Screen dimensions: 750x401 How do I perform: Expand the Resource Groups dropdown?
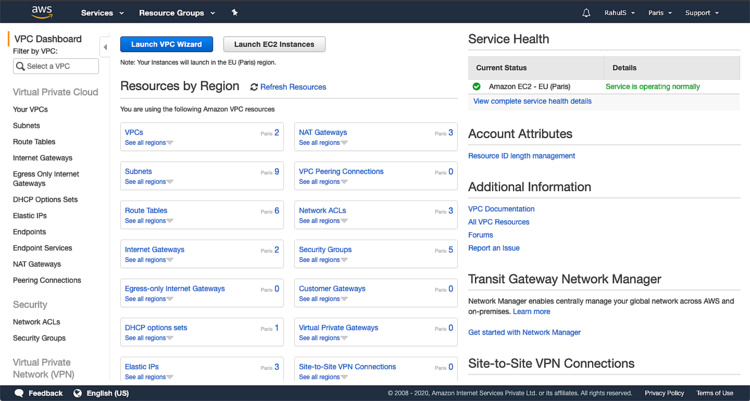click(x=176, y=13)
